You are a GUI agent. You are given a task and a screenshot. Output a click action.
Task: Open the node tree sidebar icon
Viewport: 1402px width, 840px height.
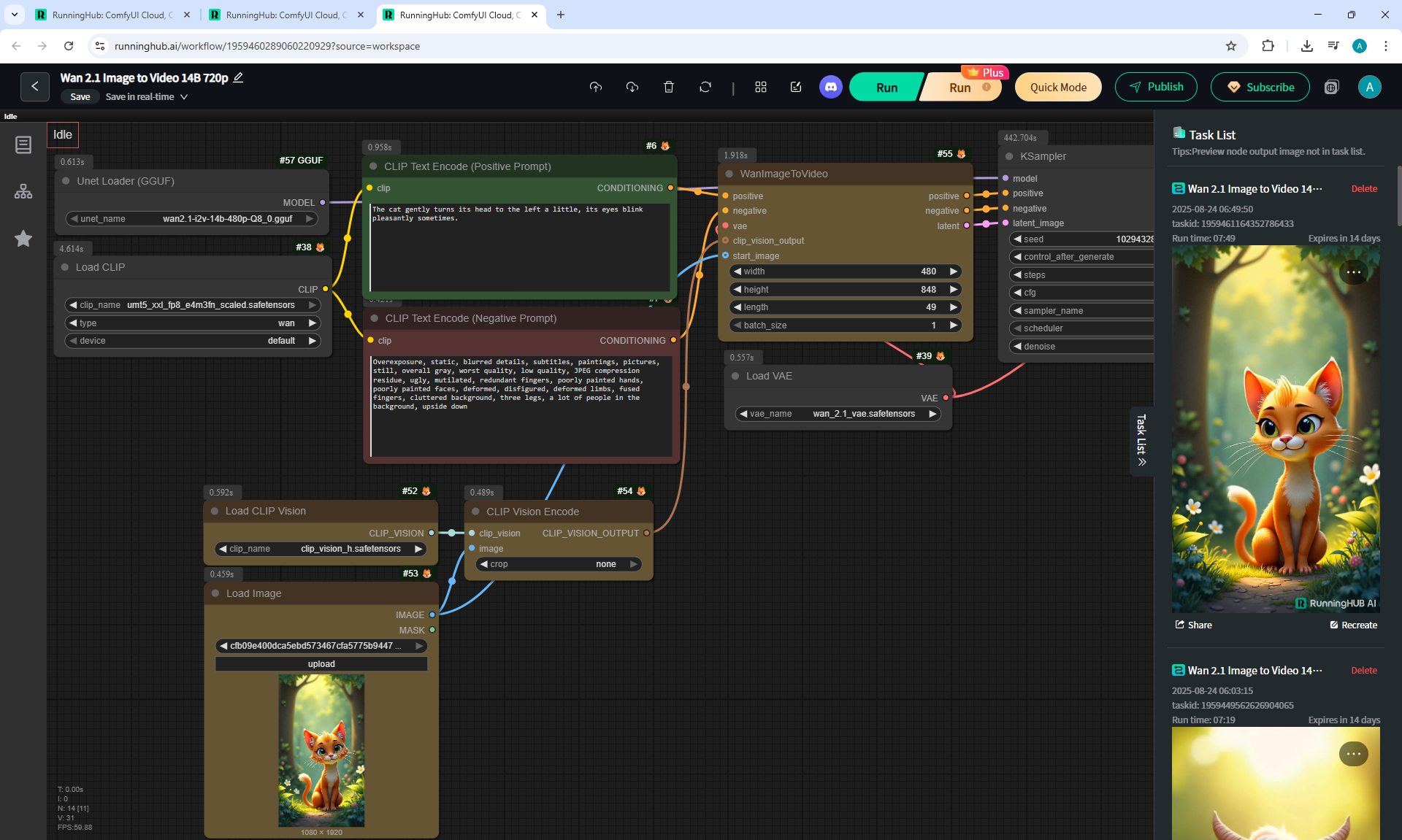tap(23, 191)
